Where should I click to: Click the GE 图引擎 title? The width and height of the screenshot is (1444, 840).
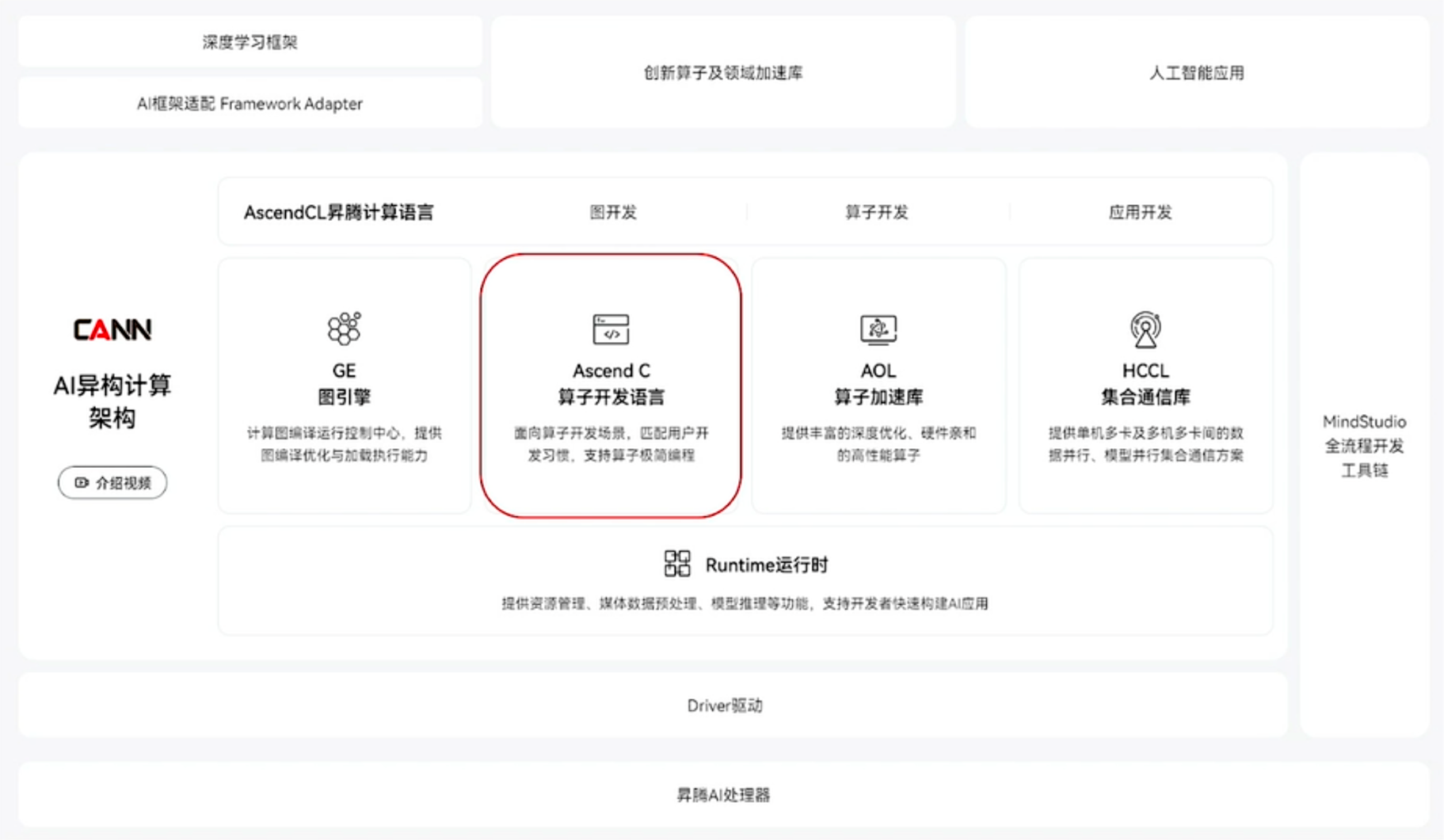(344, 383)
